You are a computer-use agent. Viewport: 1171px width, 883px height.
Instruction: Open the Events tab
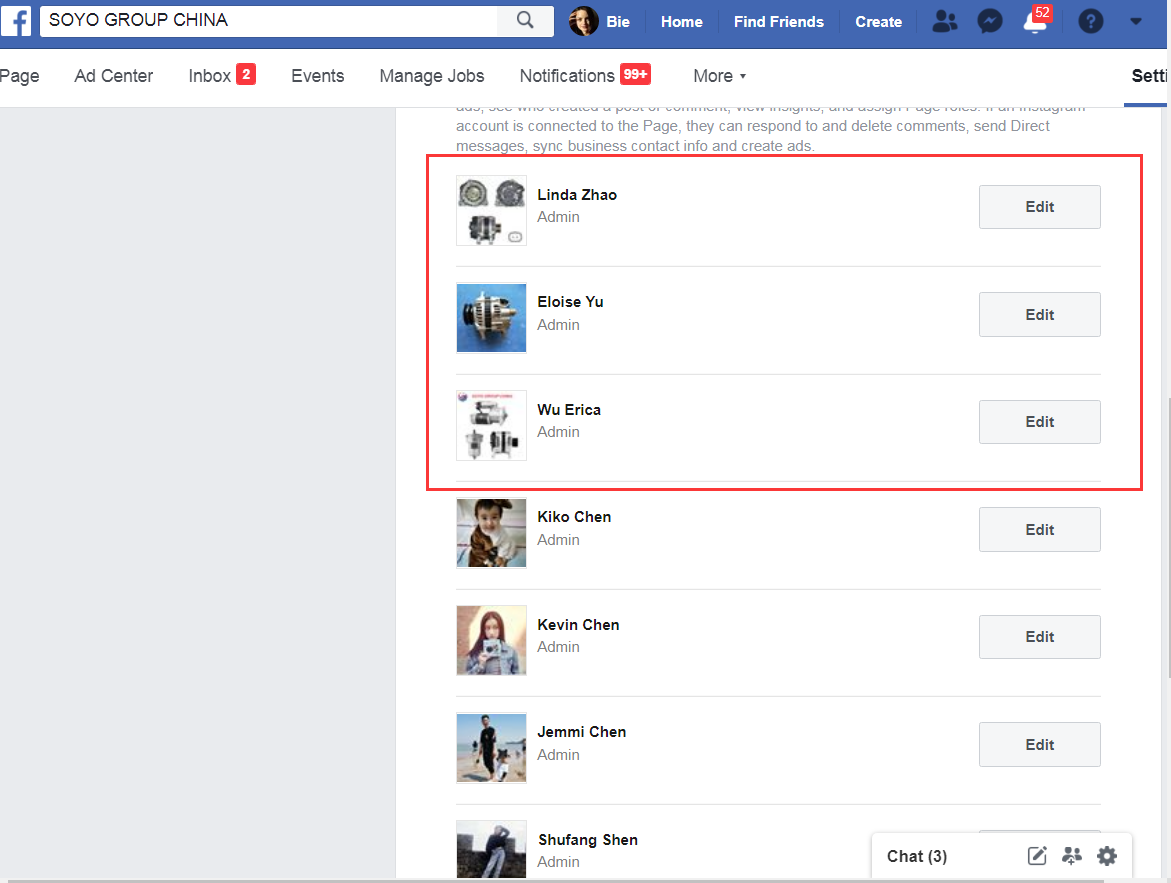tap(317, 76)
